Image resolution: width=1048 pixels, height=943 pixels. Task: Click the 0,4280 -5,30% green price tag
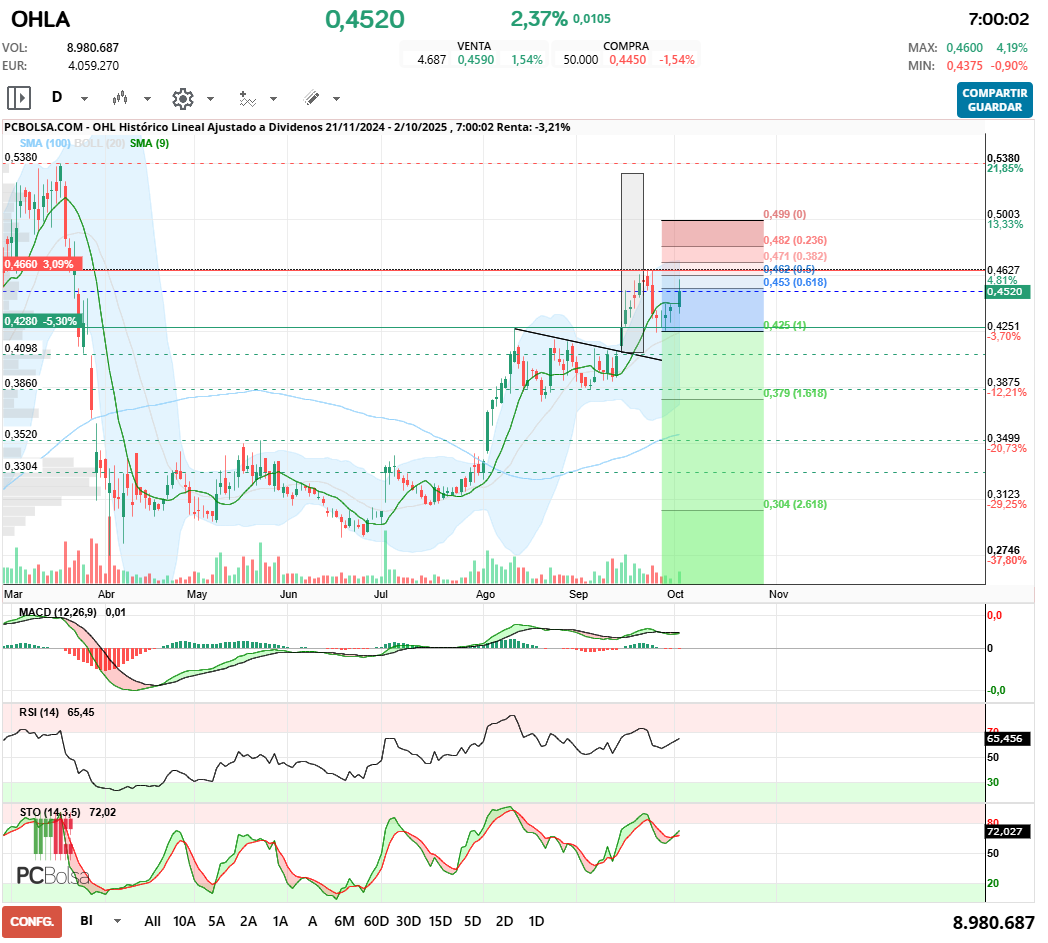[41, 321]
